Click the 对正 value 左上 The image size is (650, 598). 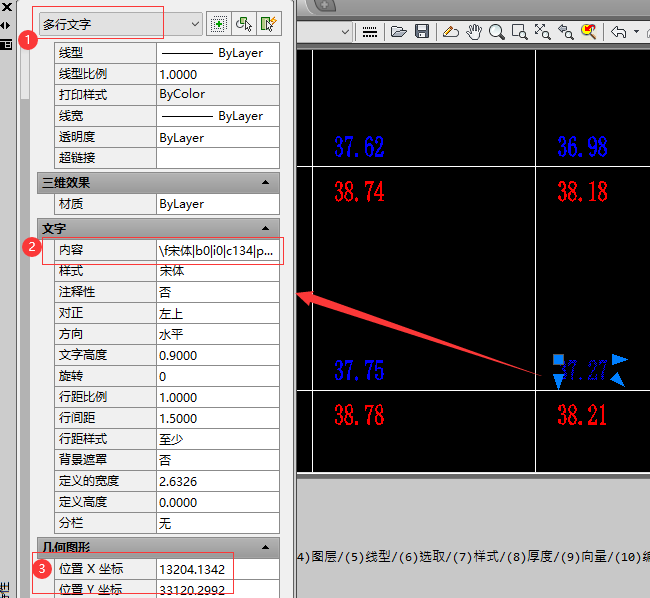tap(218, 313)
